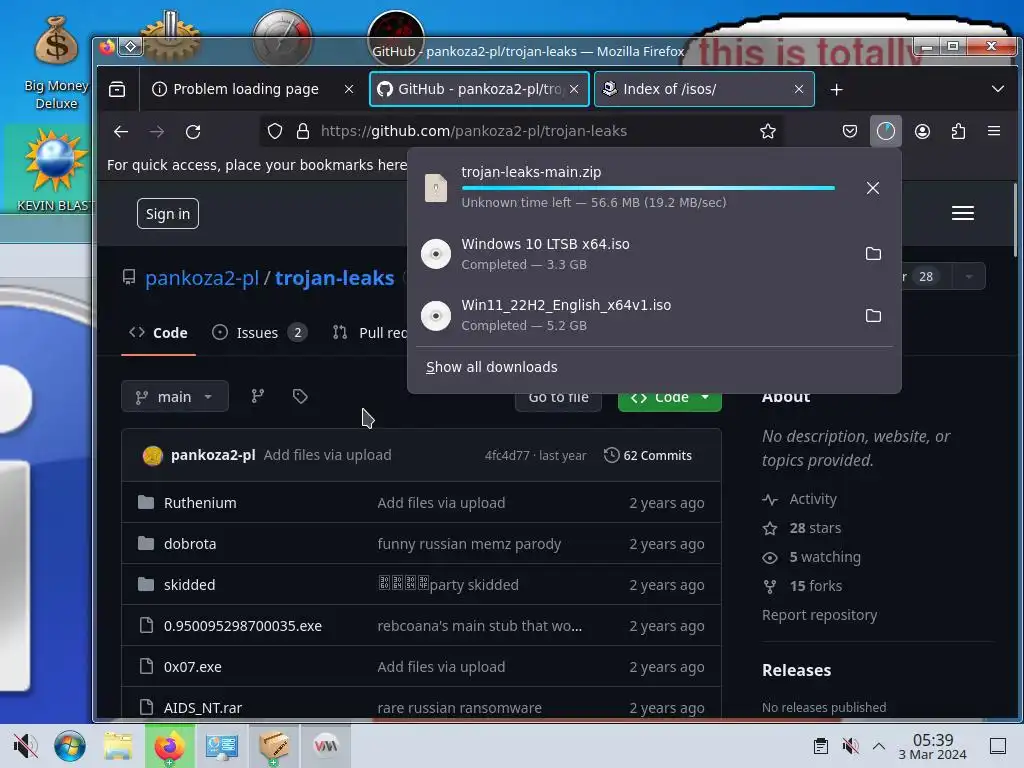
Task: Open the Extensions puzzle icon
Action: (958, 131)
